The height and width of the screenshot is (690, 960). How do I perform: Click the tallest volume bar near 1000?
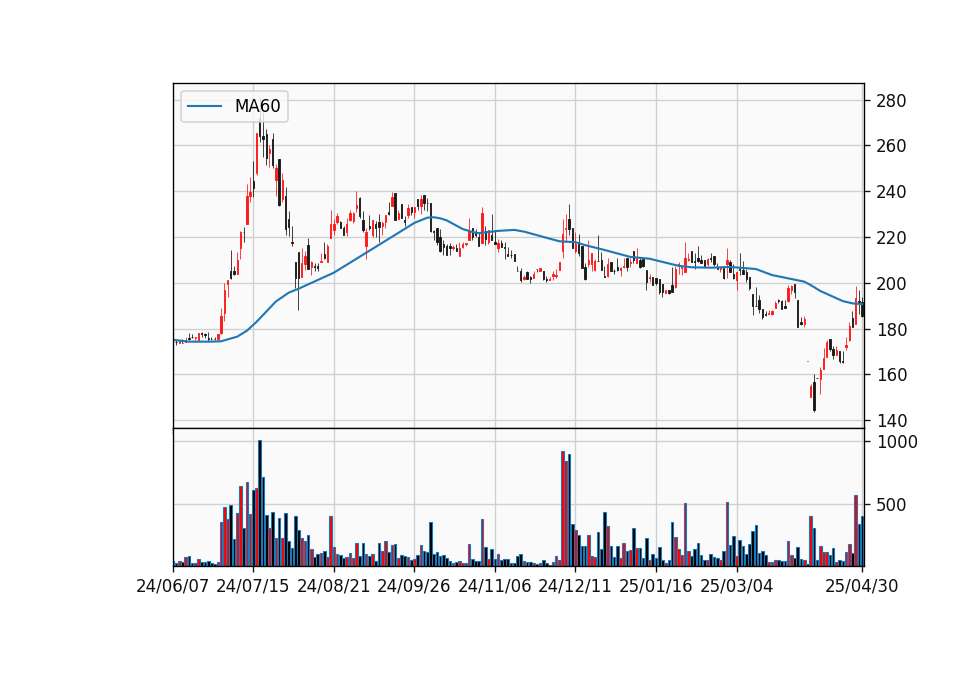[260, 503]
